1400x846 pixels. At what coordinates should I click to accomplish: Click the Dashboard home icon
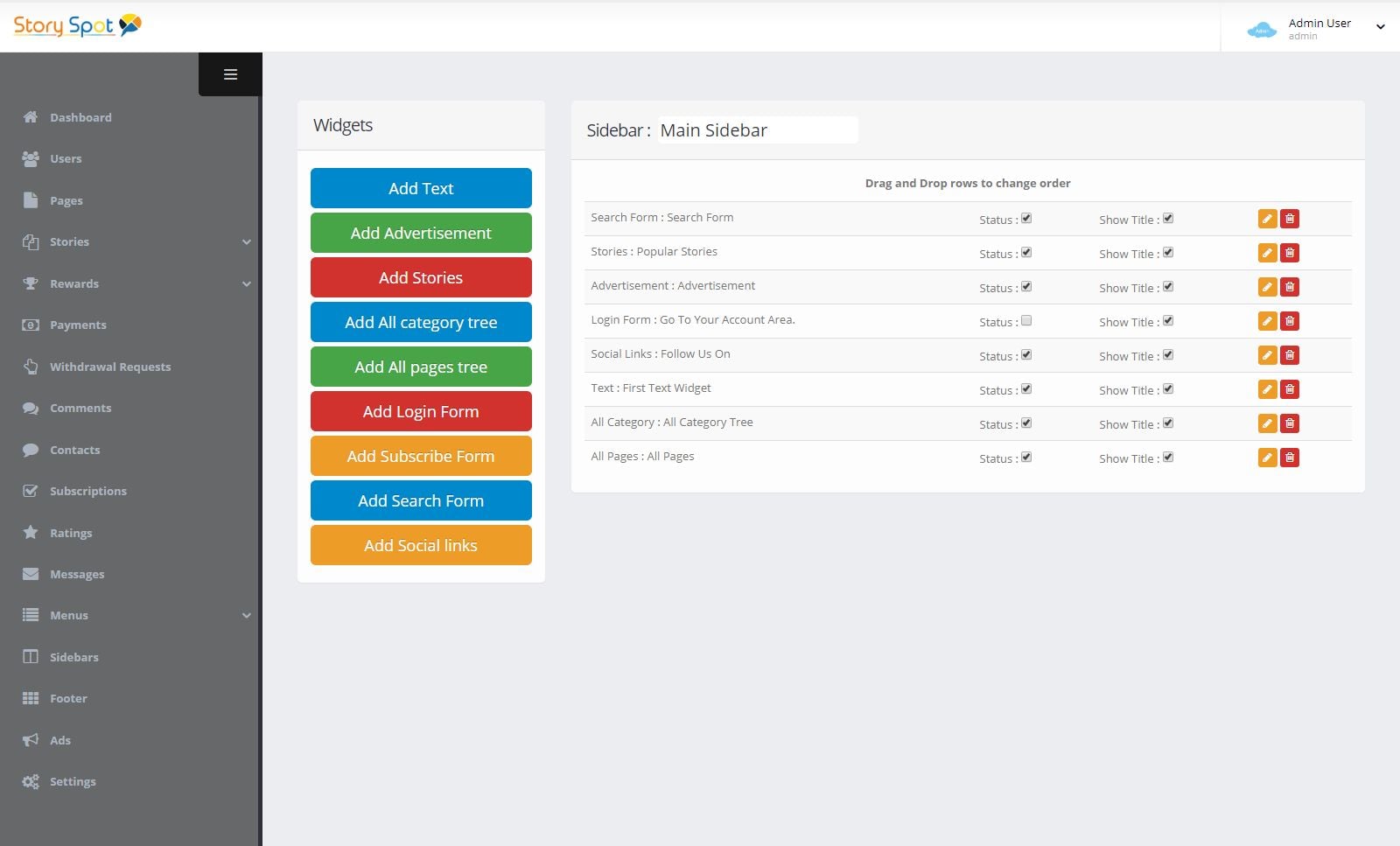click(x=31, y=117)
